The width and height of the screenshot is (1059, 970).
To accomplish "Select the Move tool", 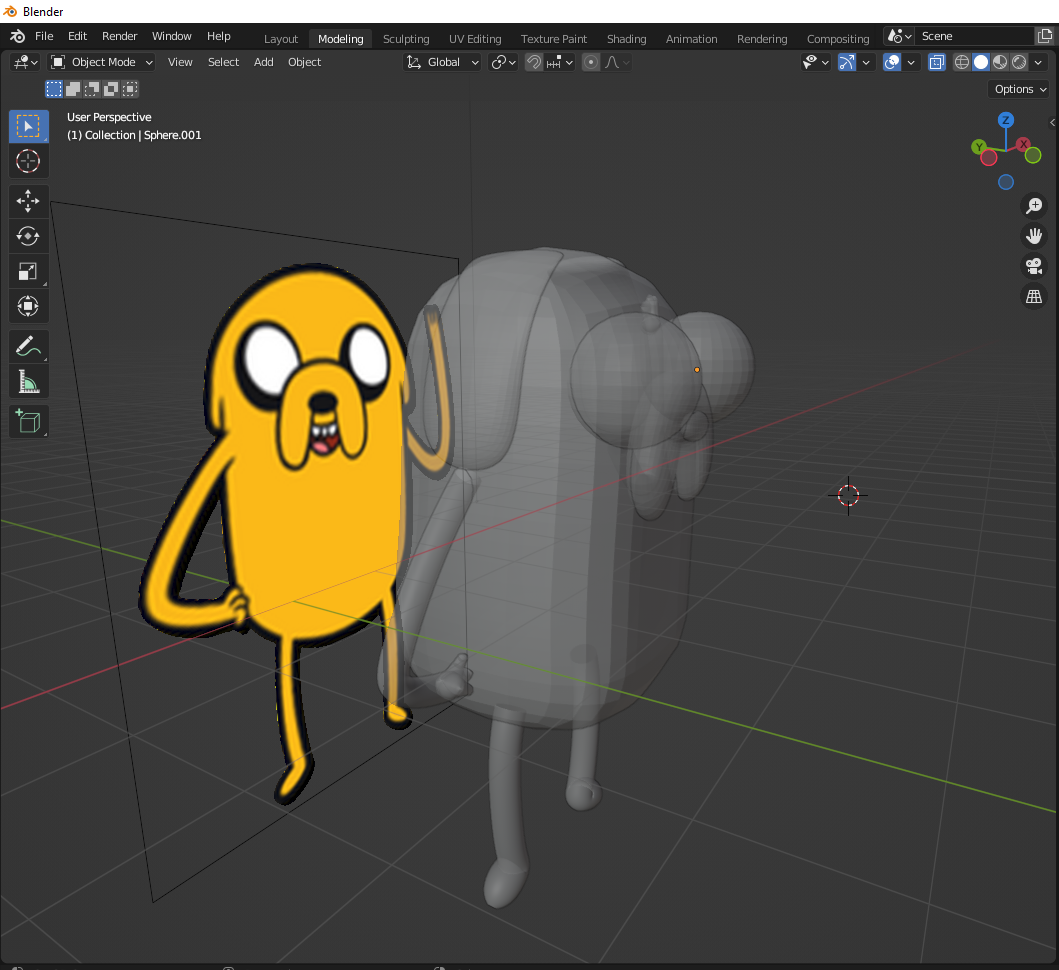I will [x=28, y=201].
